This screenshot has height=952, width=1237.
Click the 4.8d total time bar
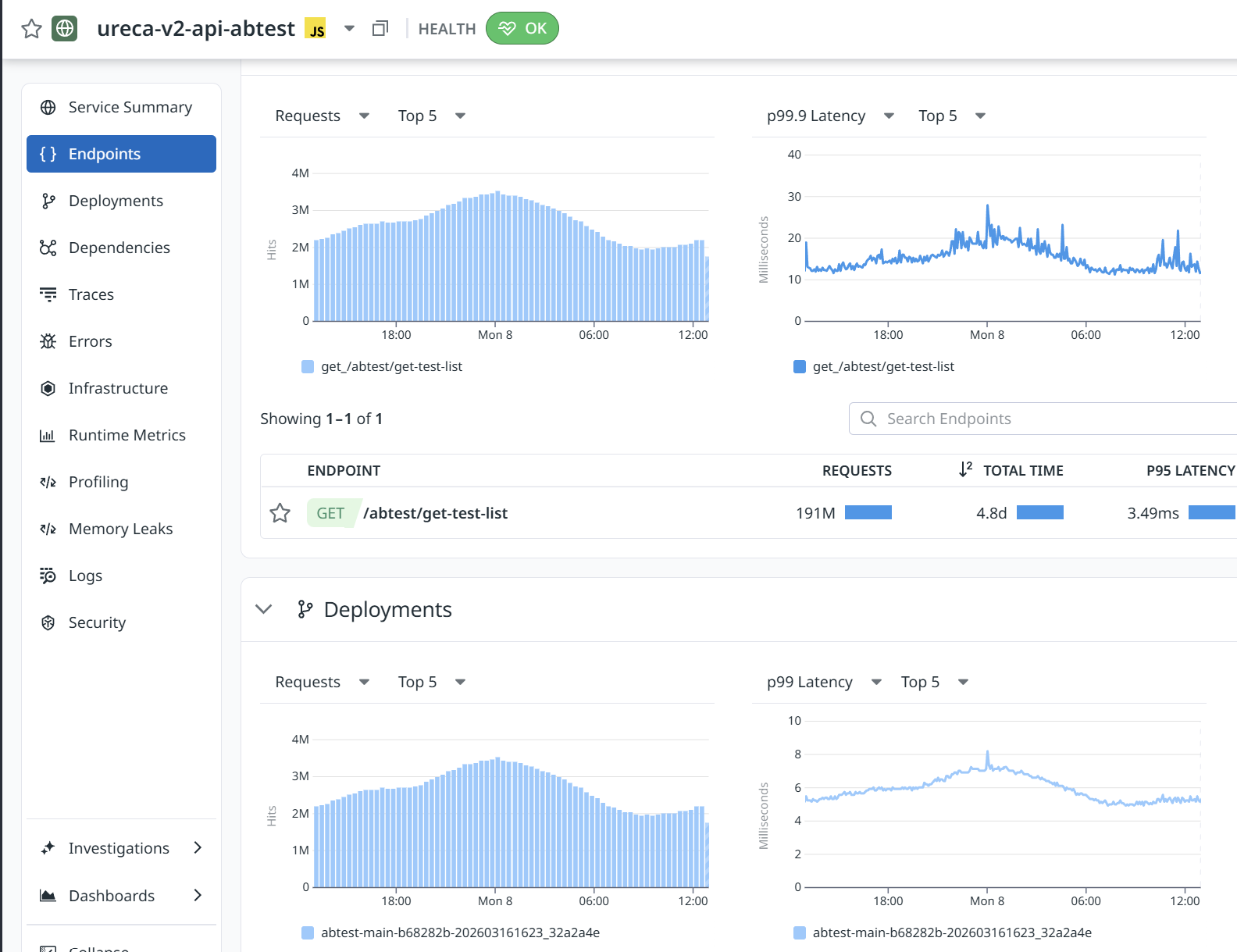tap(1040, 512)
